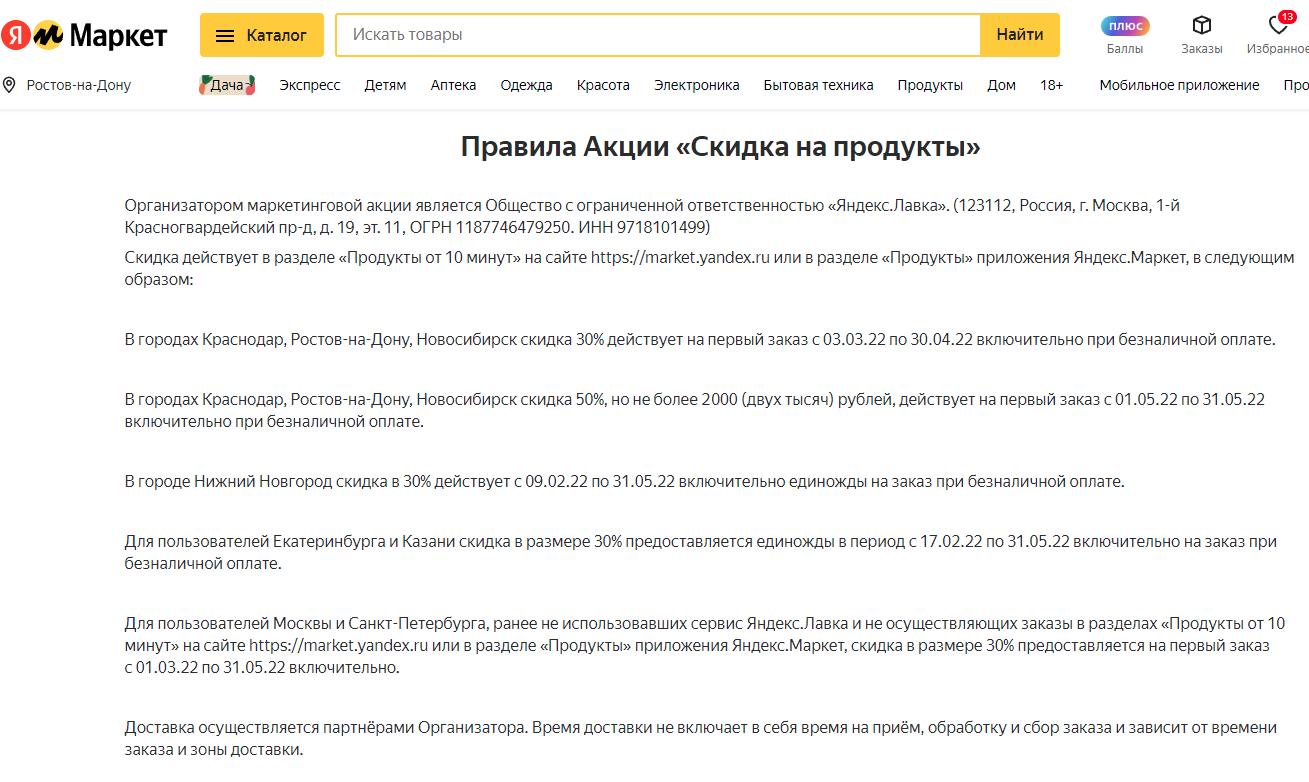Open the Yandex Market logo homepage

click(x=84, y=36)
